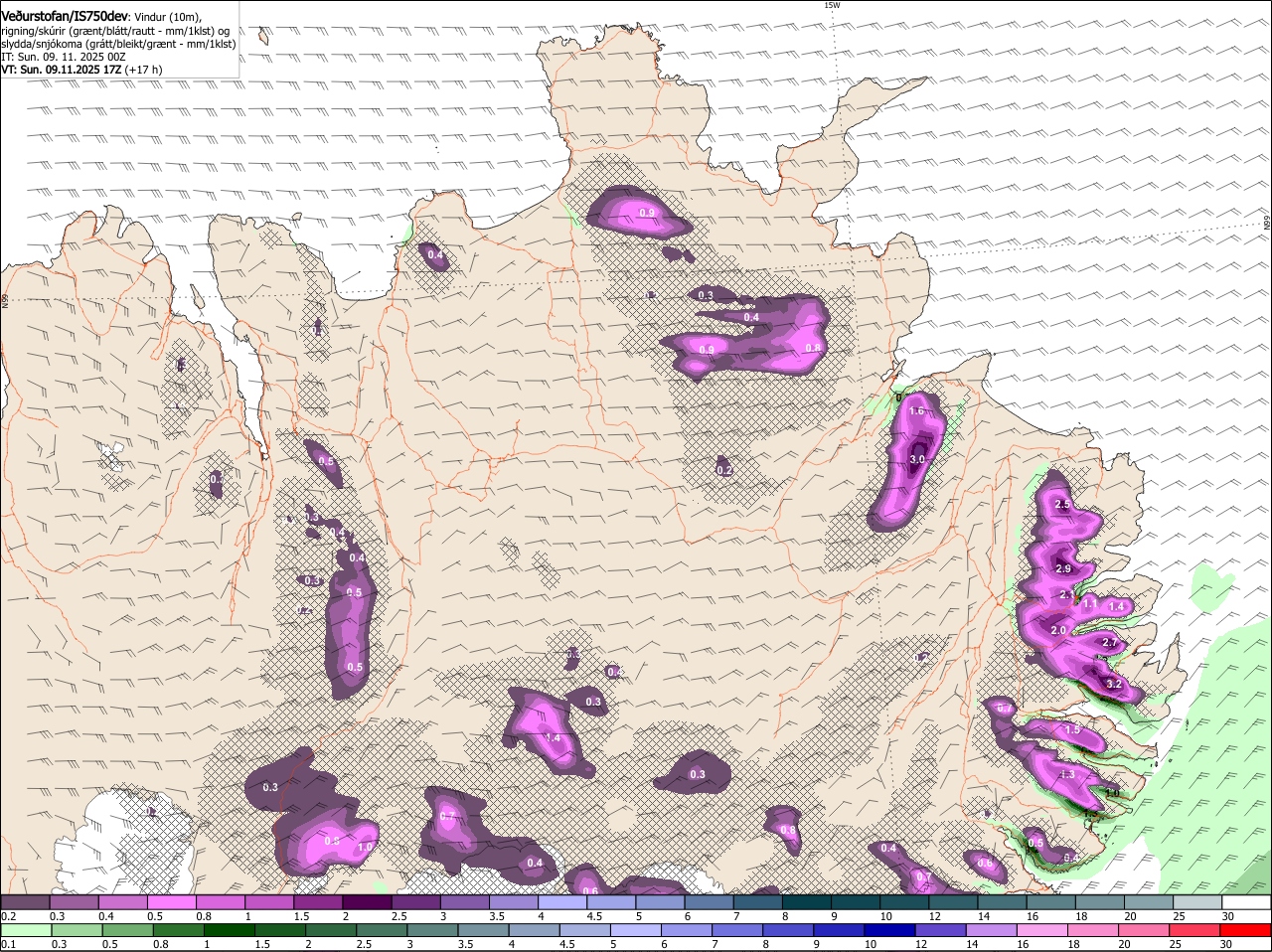Select bright pink purple-scale swatch 0.5 to 0.8
1272x952 pixels.
click(x=172, y=902)
